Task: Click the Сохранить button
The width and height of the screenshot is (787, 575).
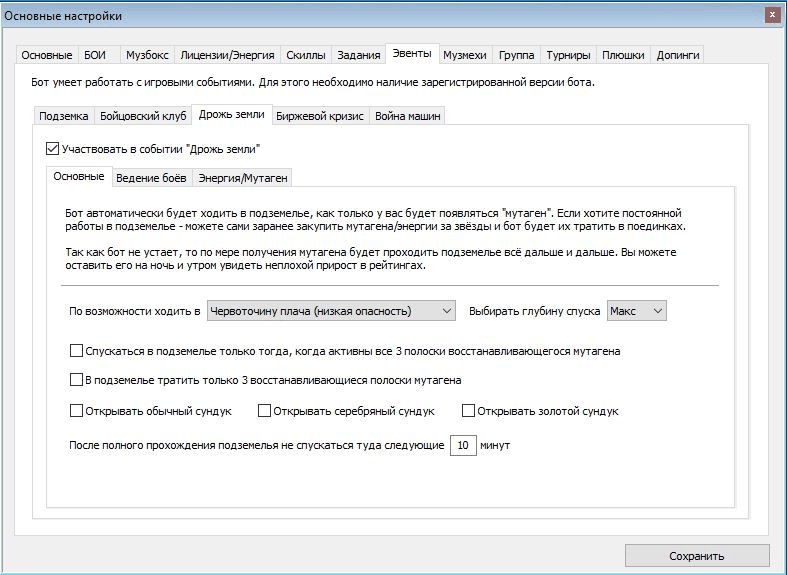Action: coord(697,556)
